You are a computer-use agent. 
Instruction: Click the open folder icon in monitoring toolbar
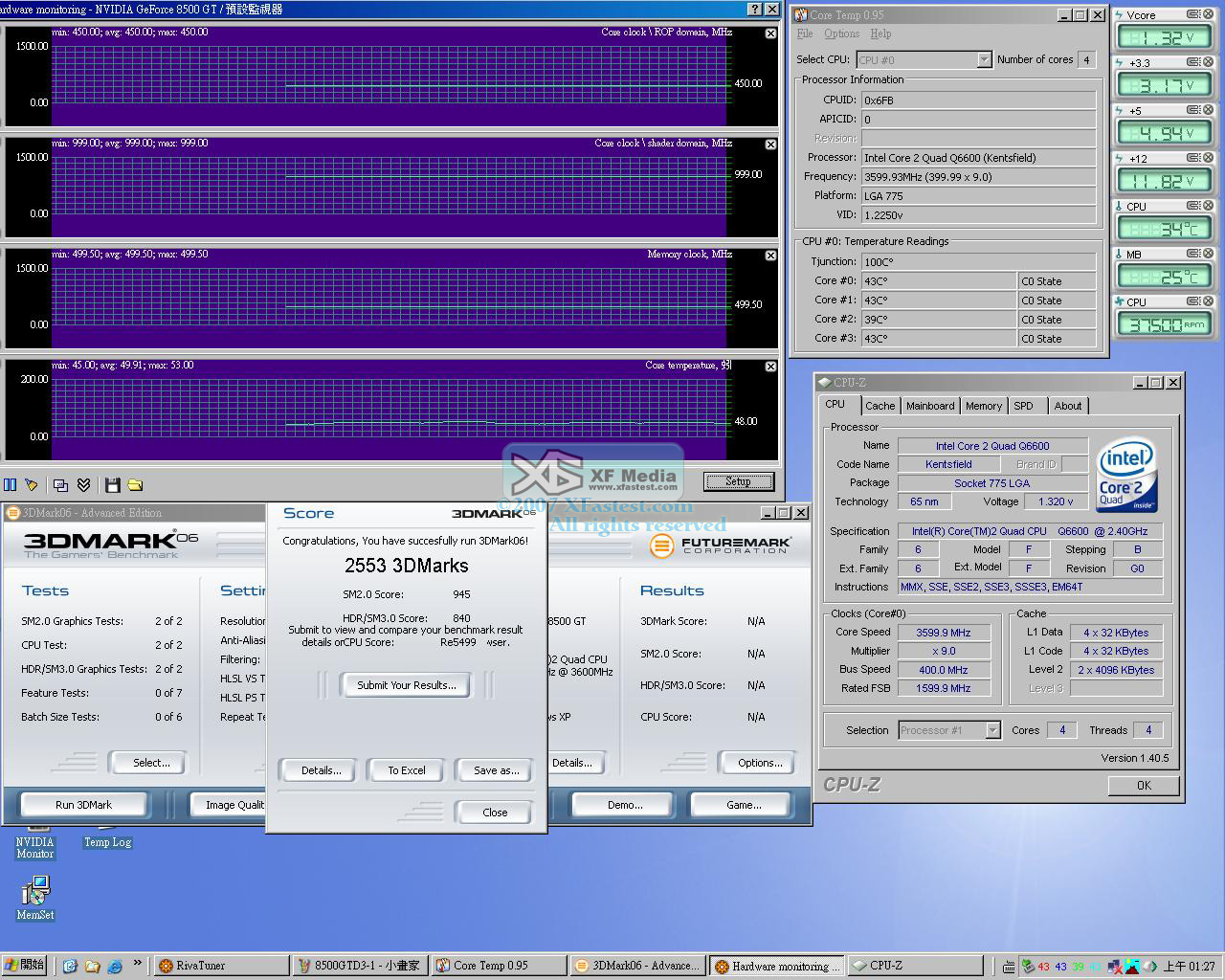(x=135, y=485)
